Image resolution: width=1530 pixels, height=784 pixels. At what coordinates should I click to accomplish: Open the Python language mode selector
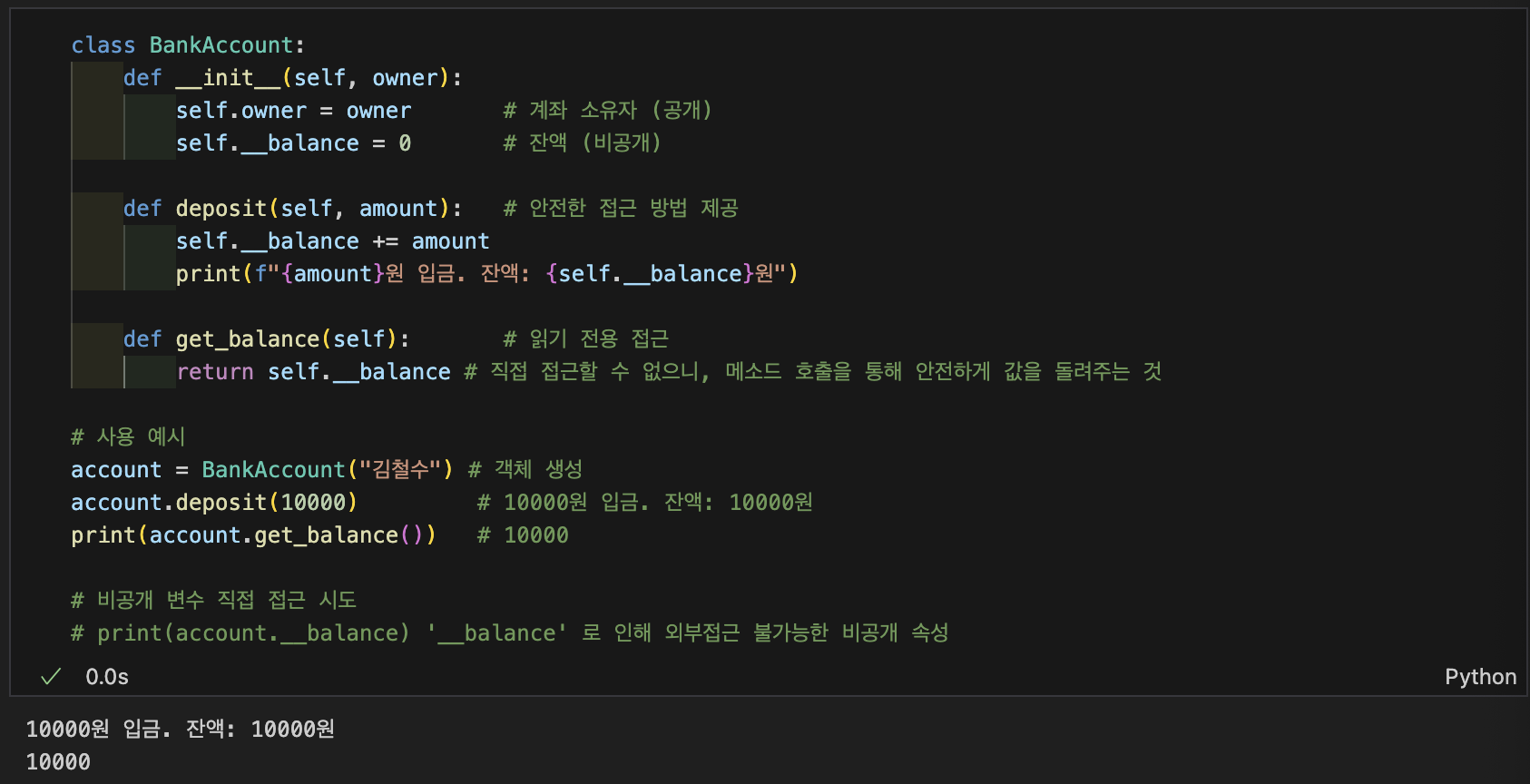[1480, 677]
